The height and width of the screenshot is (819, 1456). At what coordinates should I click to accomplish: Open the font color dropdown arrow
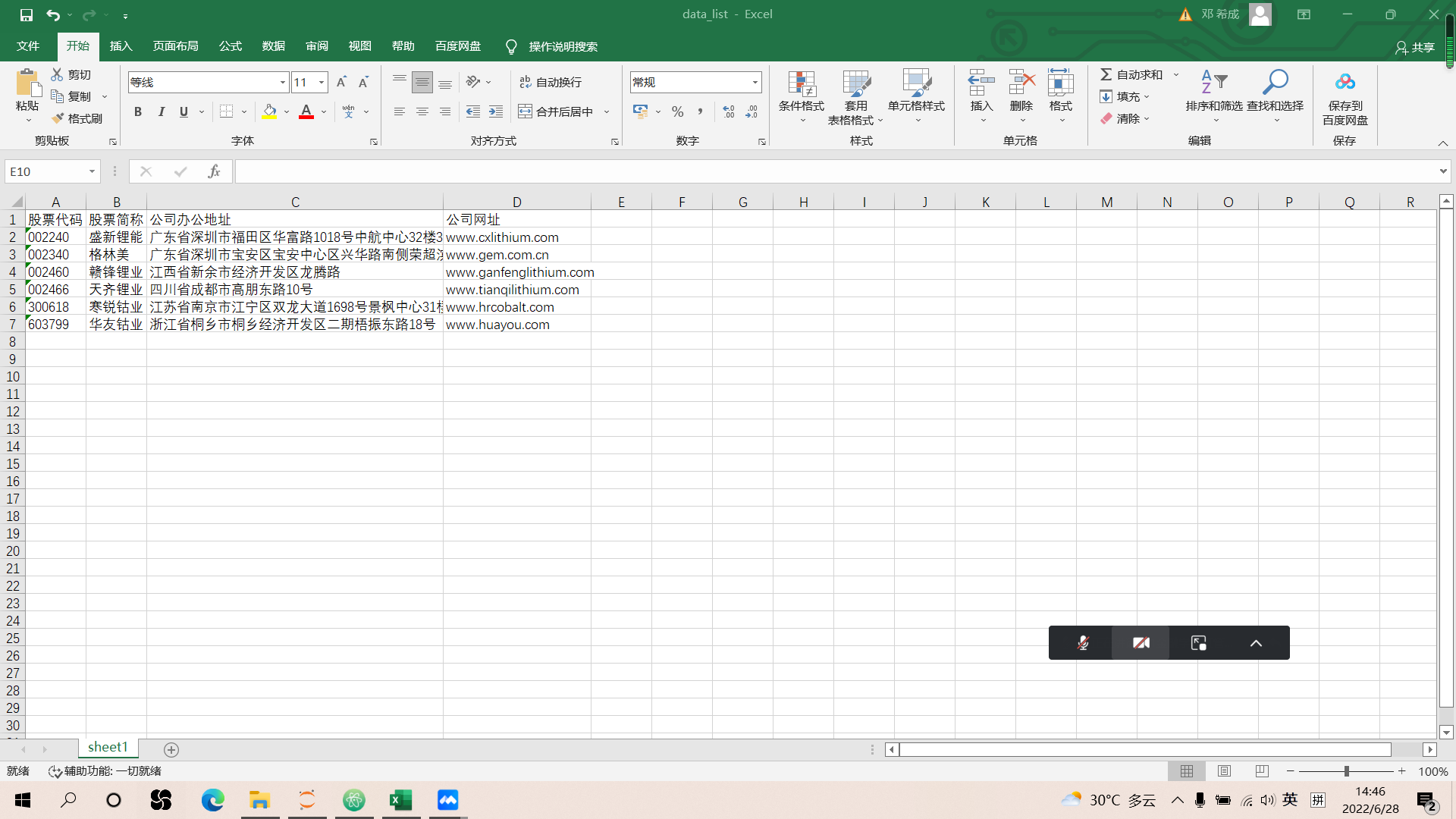324,111
